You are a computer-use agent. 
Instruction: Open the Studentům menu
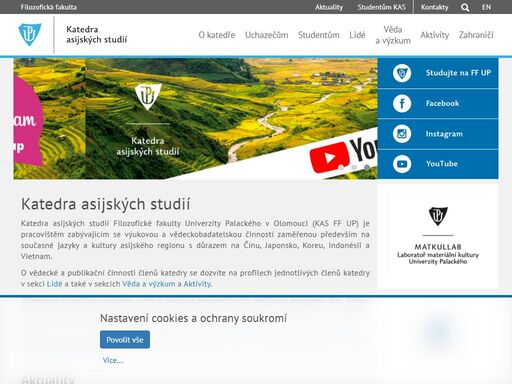pyautogui.click(x=319, y=35)
